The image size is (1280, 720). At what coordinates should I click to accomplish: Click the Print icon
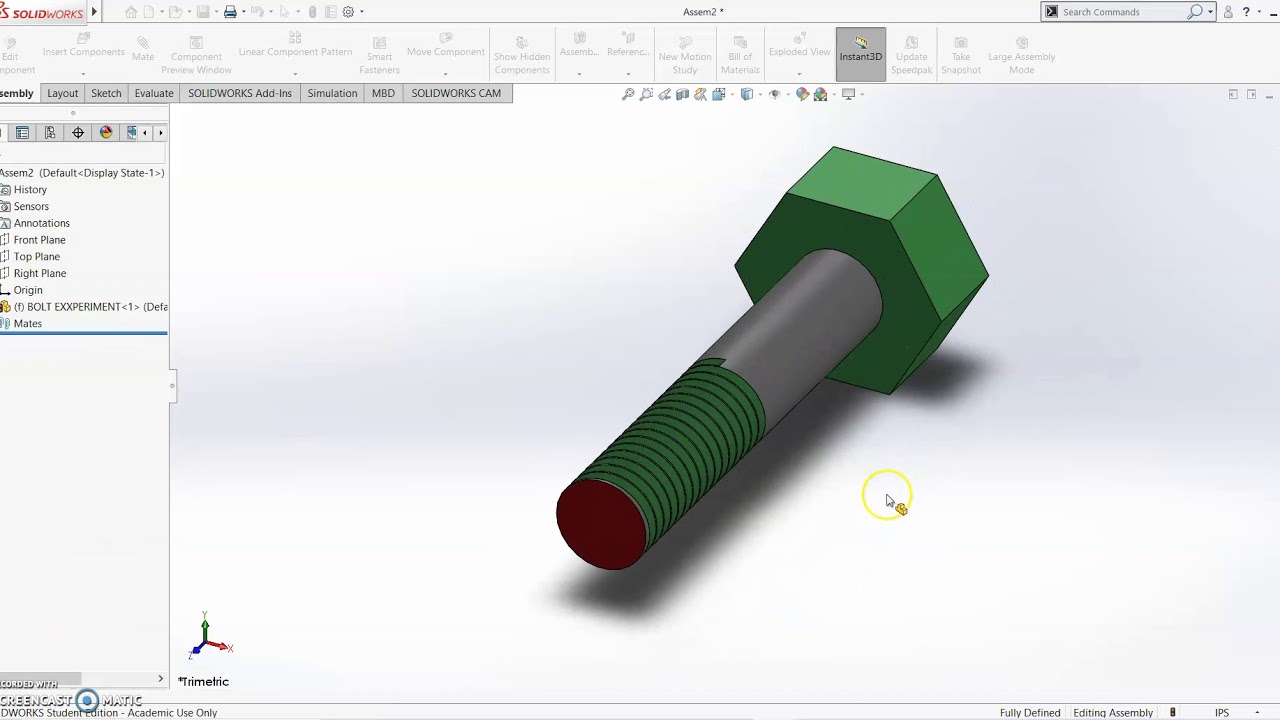pos(230,12)
